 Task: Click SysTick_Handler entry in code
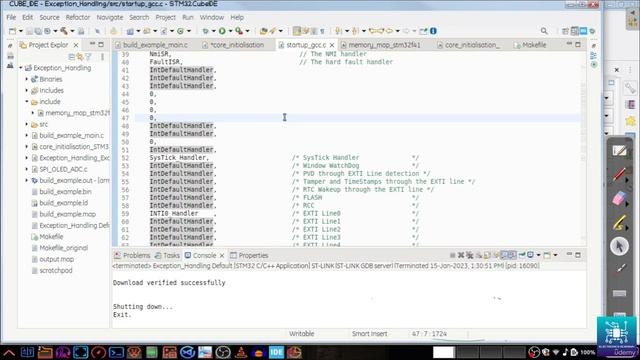click(x=179, y=158)
